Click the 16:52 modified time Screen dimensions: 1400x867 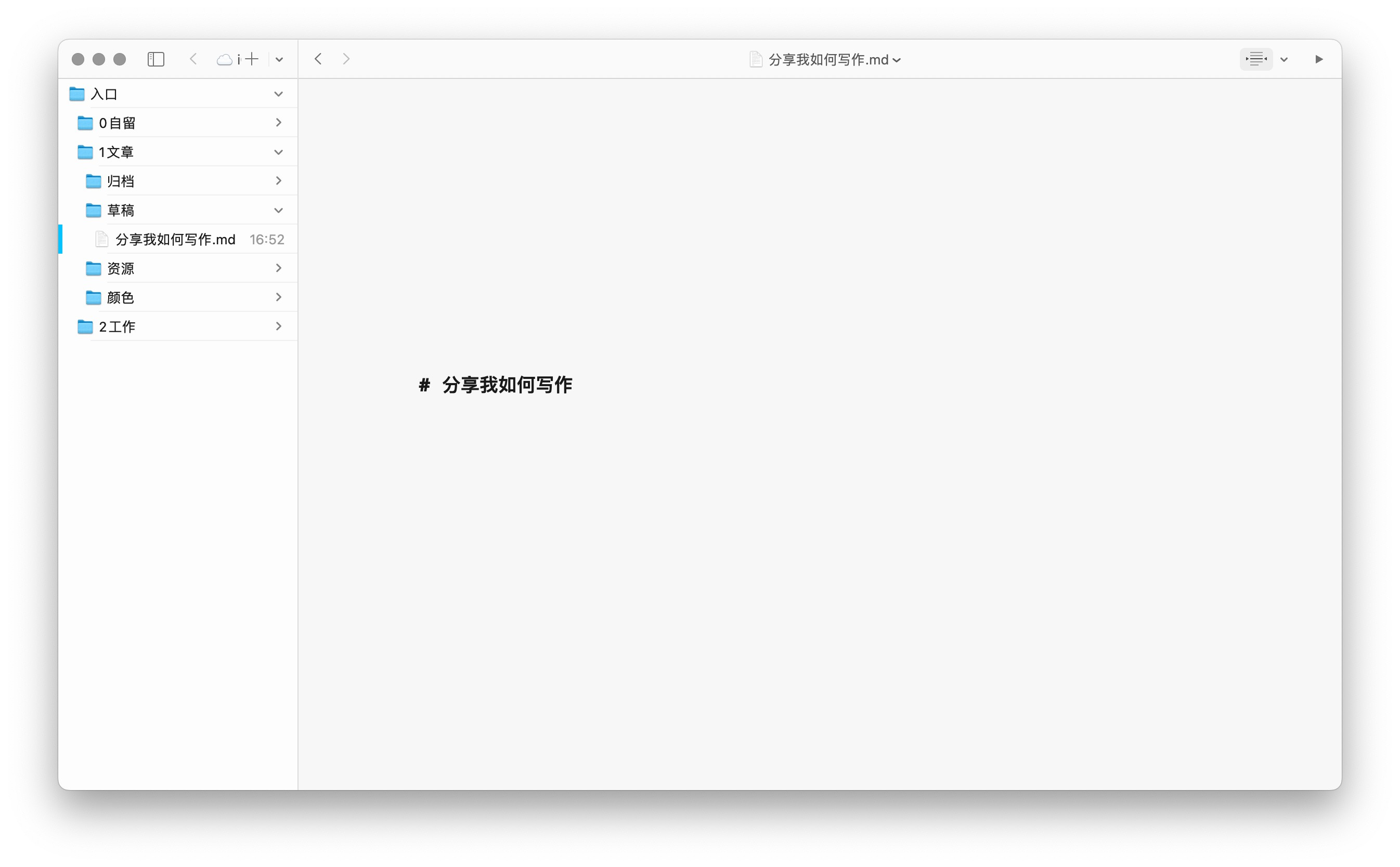pyautogui.click(x=267, y=240)
